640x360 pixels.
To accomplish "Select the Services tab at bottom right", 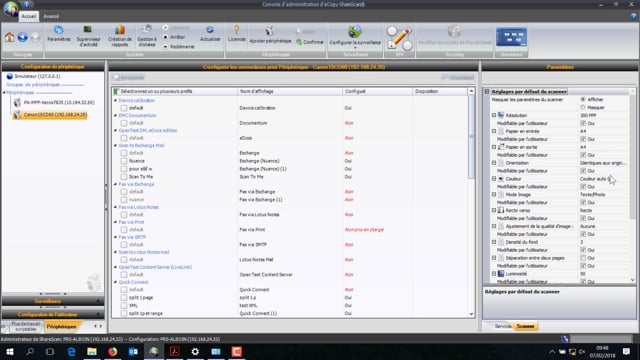I will tap(502, 326).
